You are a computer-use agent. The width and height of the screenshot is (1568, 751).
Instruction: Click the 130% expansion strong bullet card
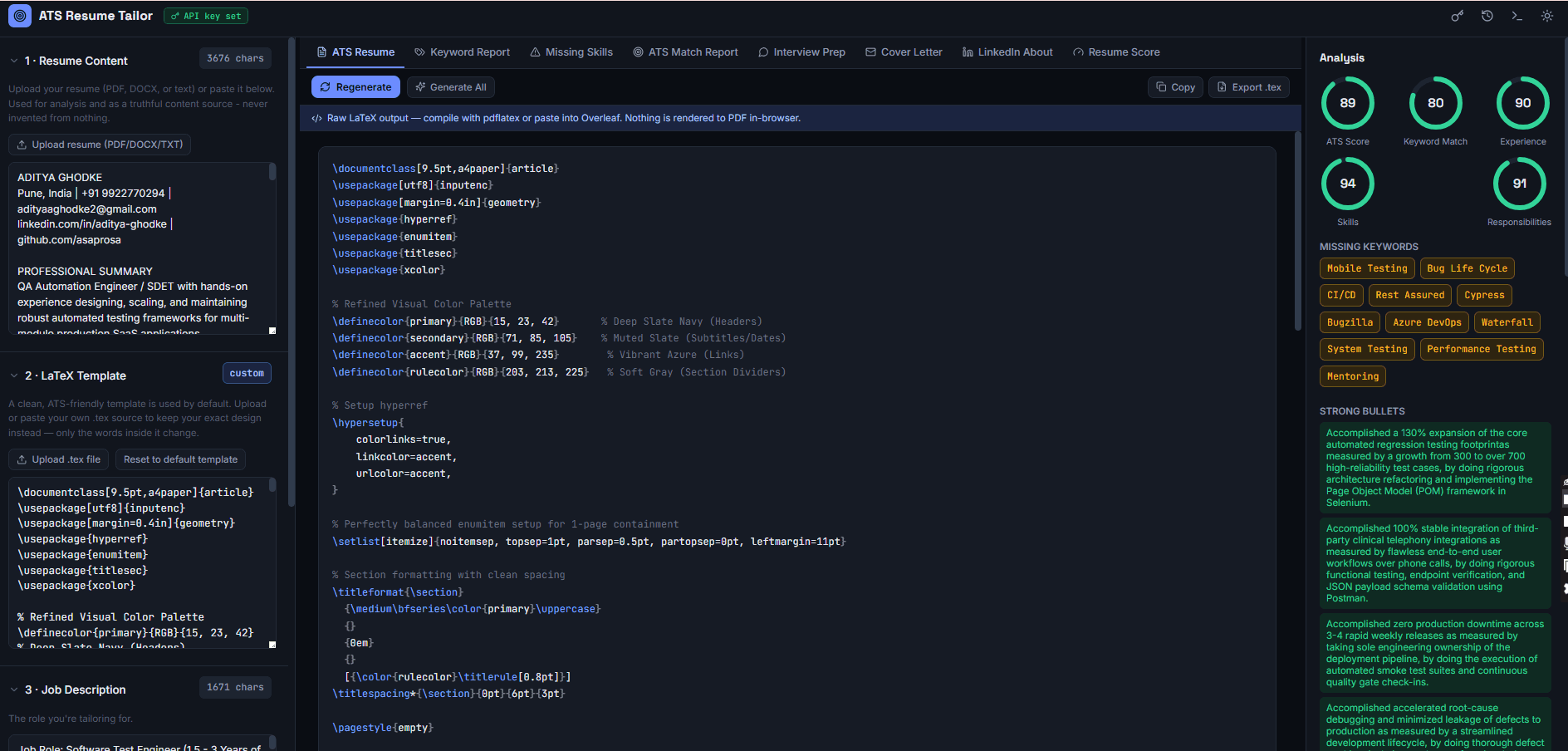click(1435, 468)
